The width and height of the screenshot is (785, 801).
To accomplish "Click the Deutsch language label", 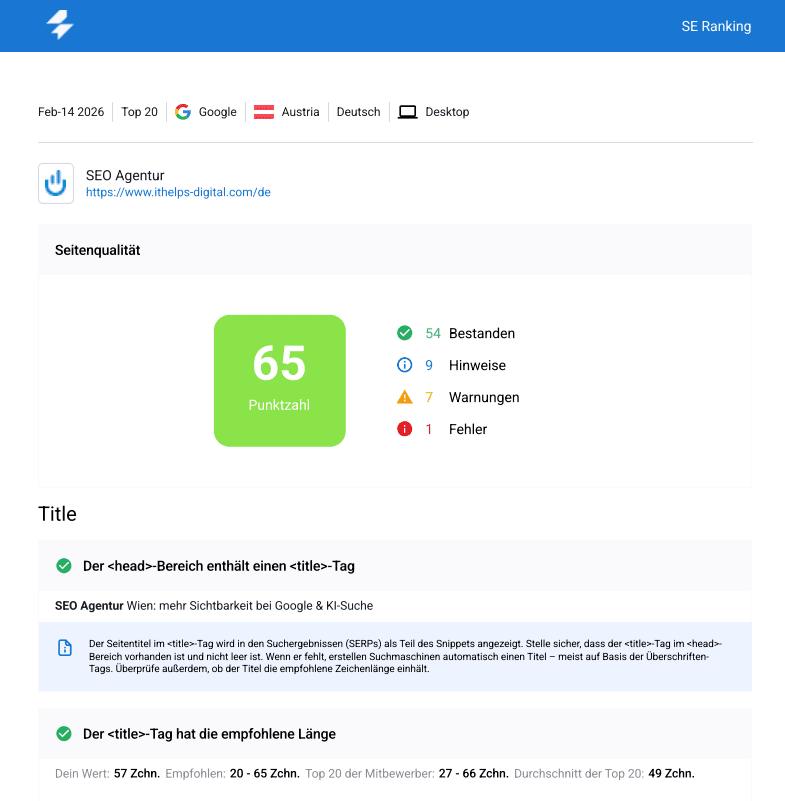I will [x=359, y=112].
